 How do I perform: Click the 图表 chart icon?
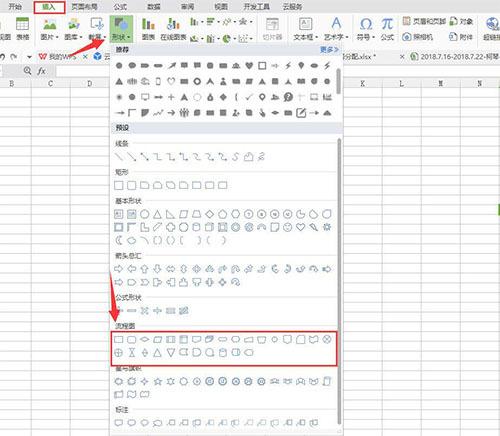tap(148, 29)
